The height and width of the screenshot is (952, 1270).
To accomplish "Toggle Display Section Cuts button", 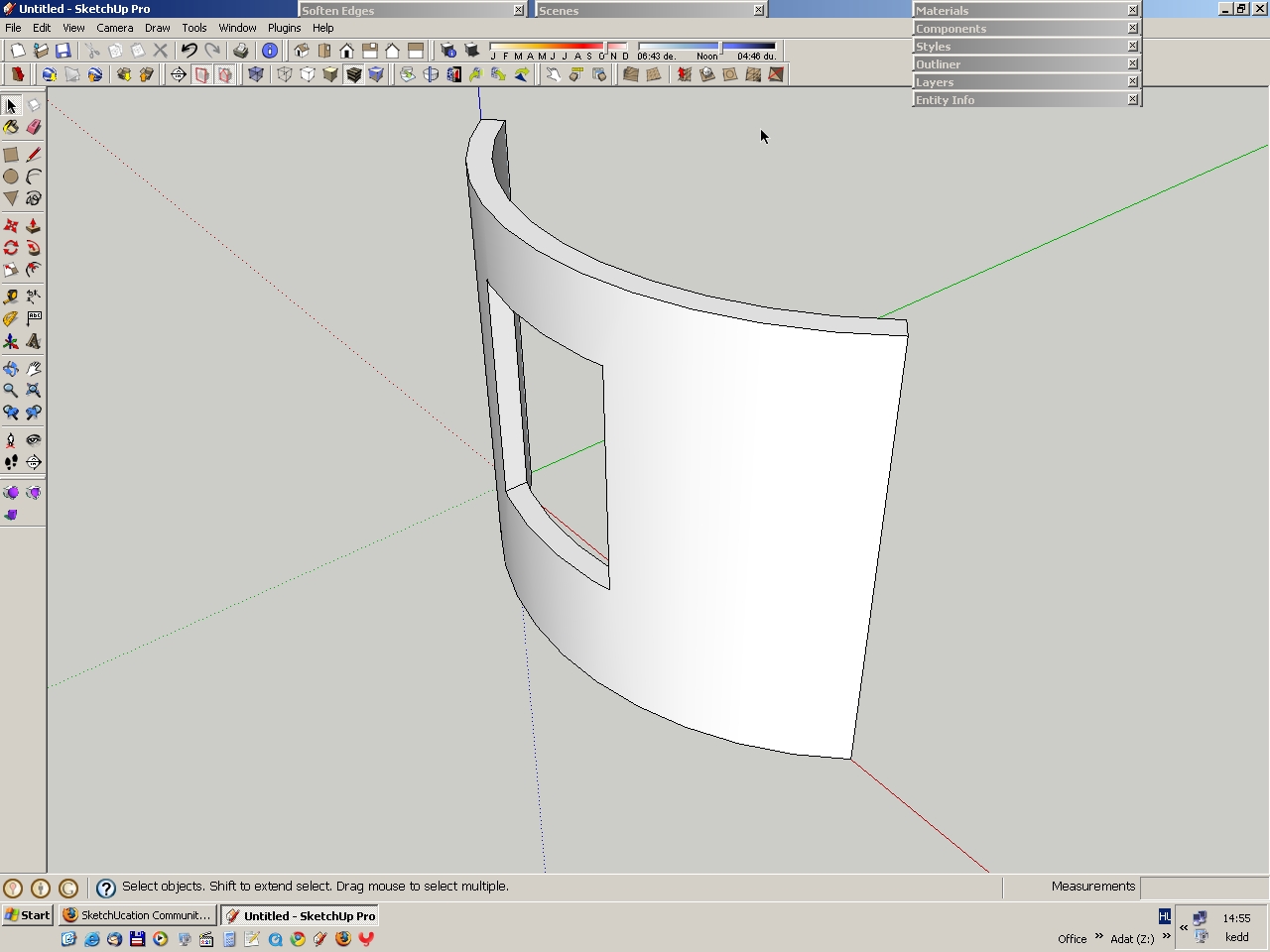I will (225, 74).
